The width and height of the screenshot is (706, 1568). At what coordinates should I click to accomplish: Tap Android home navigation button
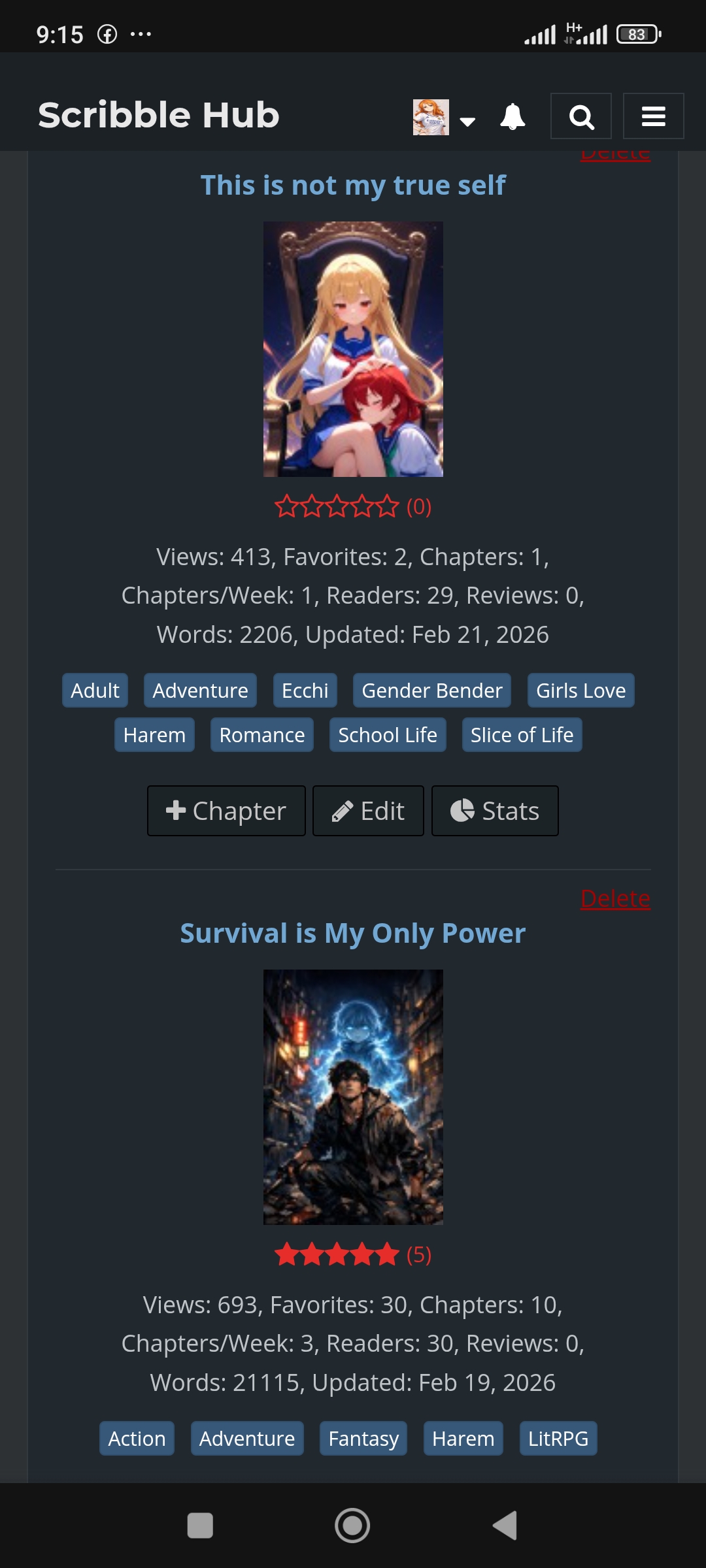(352, 1526)
